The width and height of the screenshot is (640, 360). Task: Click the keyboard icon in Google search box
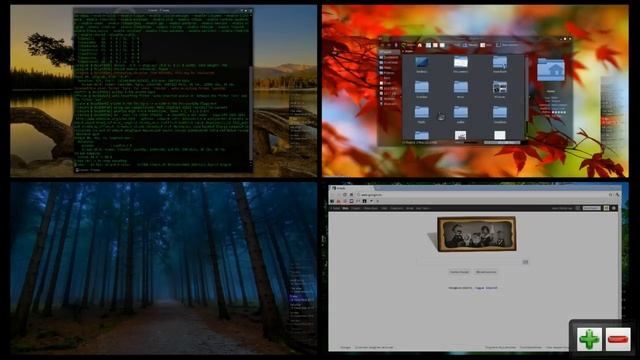[526, 262]
